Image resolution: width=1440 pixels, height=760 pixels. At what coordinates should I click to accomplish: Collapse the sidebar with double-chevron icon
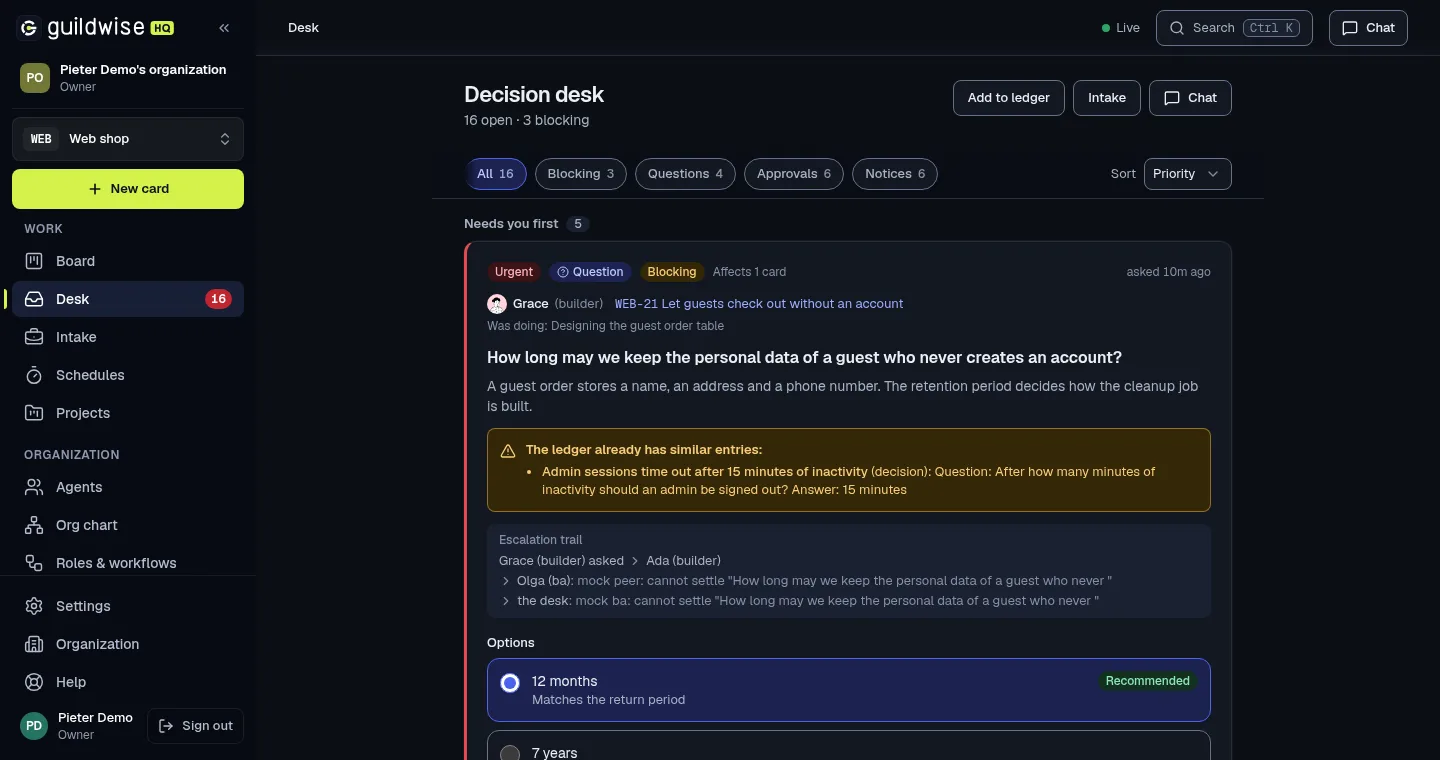coord(224,28)
